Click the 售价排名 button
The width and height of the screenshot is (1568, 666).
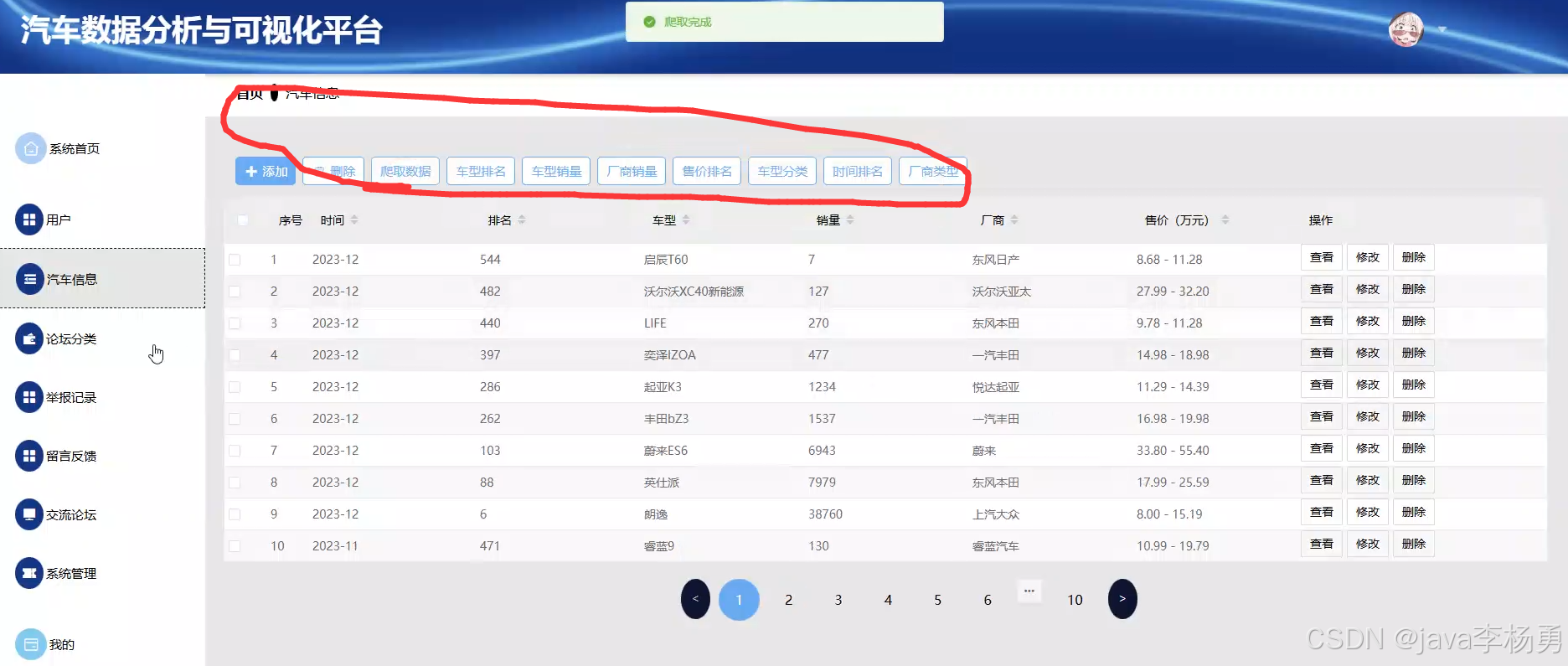(x=707, y=171)
